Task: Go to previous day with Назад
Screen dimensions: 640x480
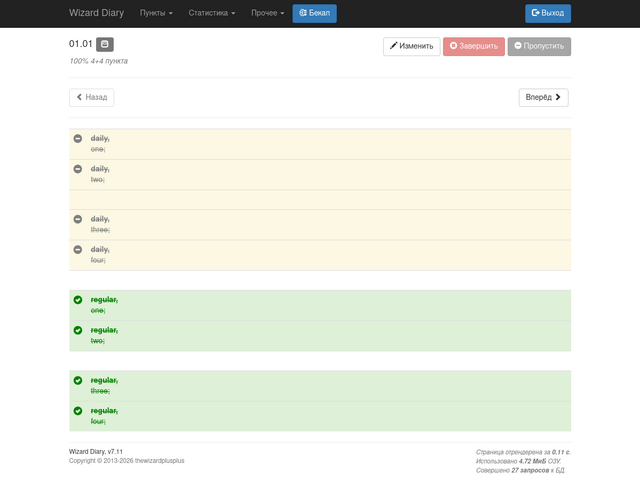Action: pos(92,97)
